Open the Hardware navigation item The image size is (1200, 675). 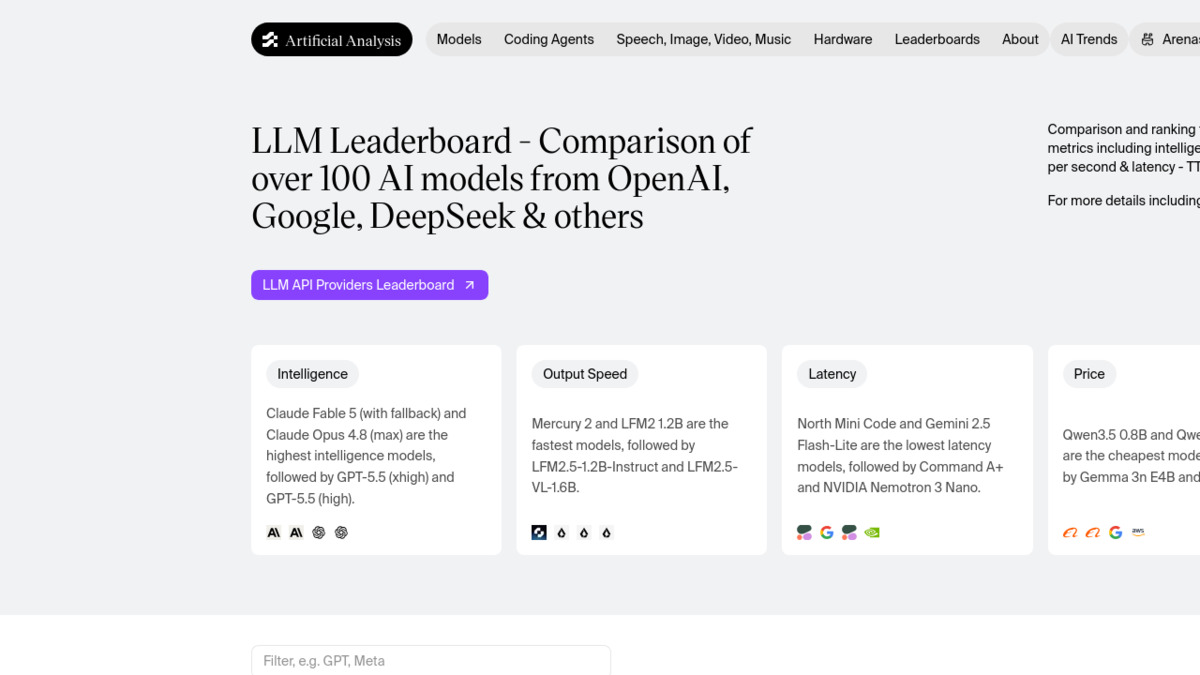tap(843, 40)
